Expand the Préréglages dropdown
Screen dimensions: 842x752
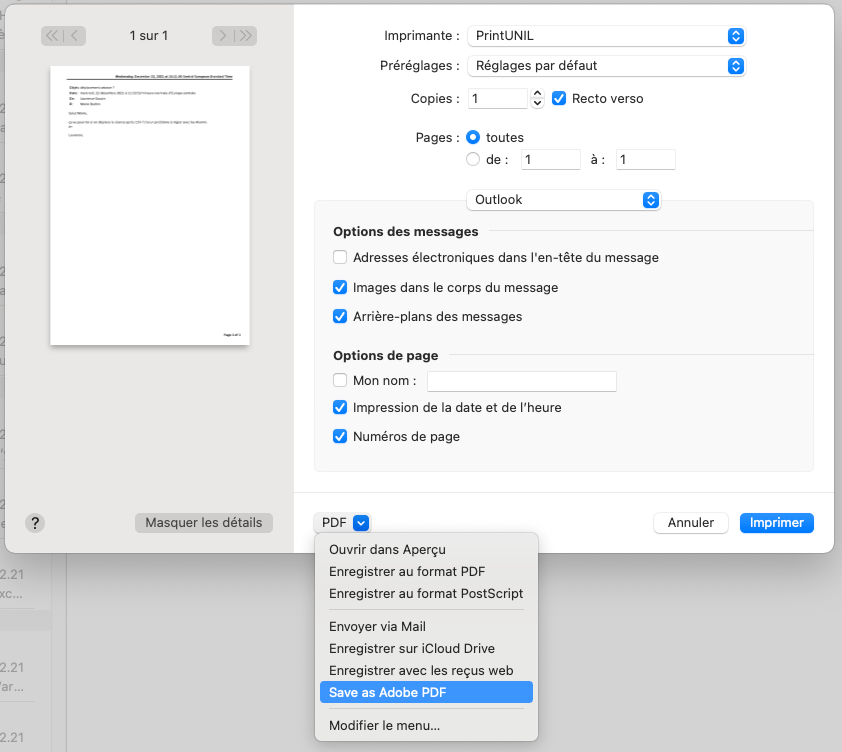pyautogui.click(x=607, y=66)
